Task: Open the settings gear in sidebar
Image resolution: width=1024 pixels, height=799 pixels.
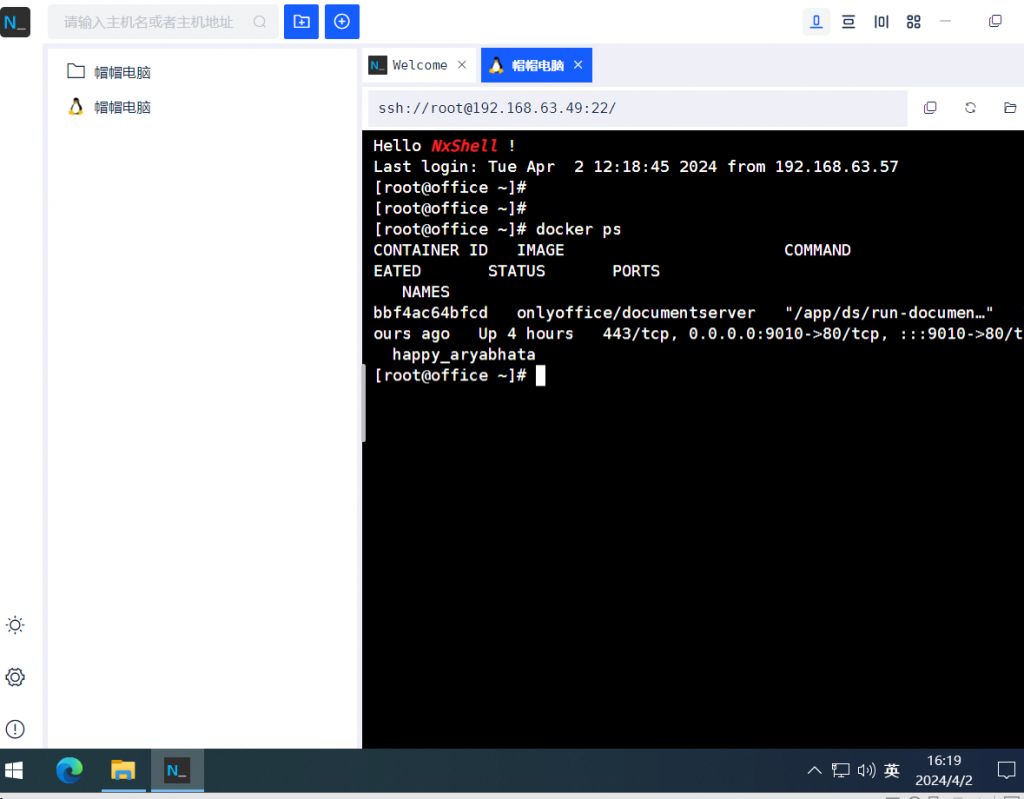Action: pos(15,677)
